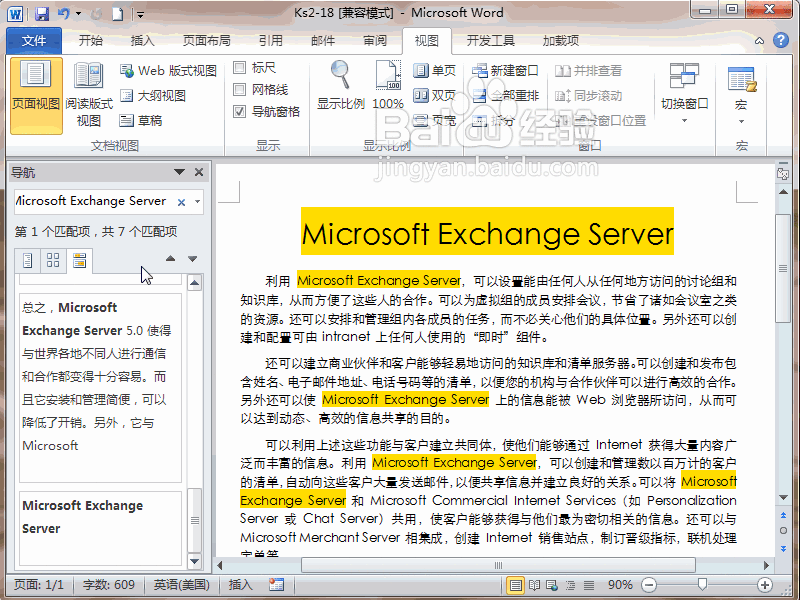Switch to Web 版式视图
This screenshot has width=800, height=600.
pos(168,70)
